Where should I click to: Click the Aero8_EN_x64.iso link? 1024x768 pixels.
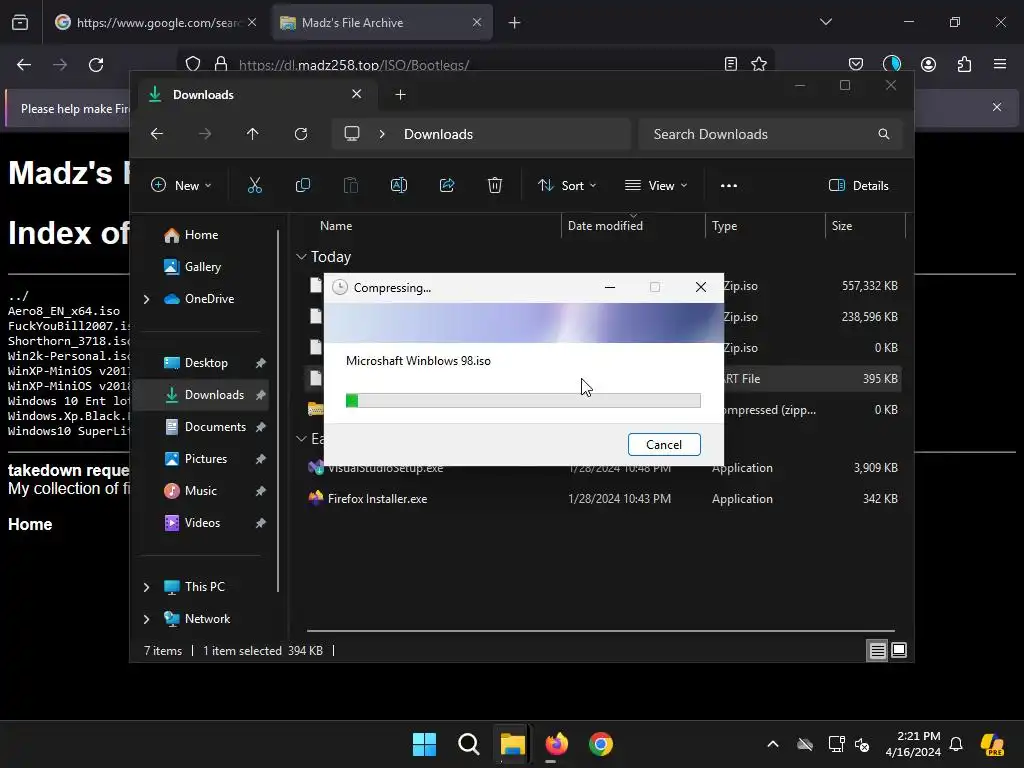pos(64,311)
